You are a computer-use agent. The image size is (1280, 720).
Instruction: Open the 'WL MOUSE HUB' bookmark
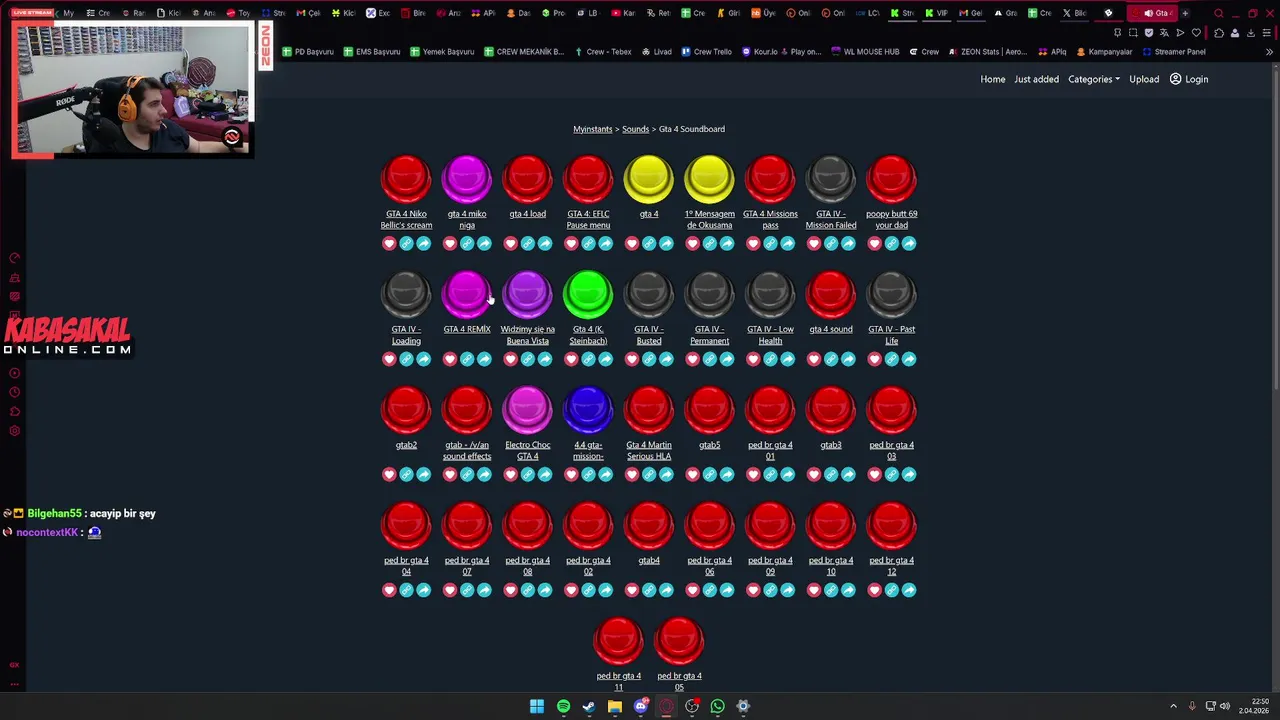[865, 52]
